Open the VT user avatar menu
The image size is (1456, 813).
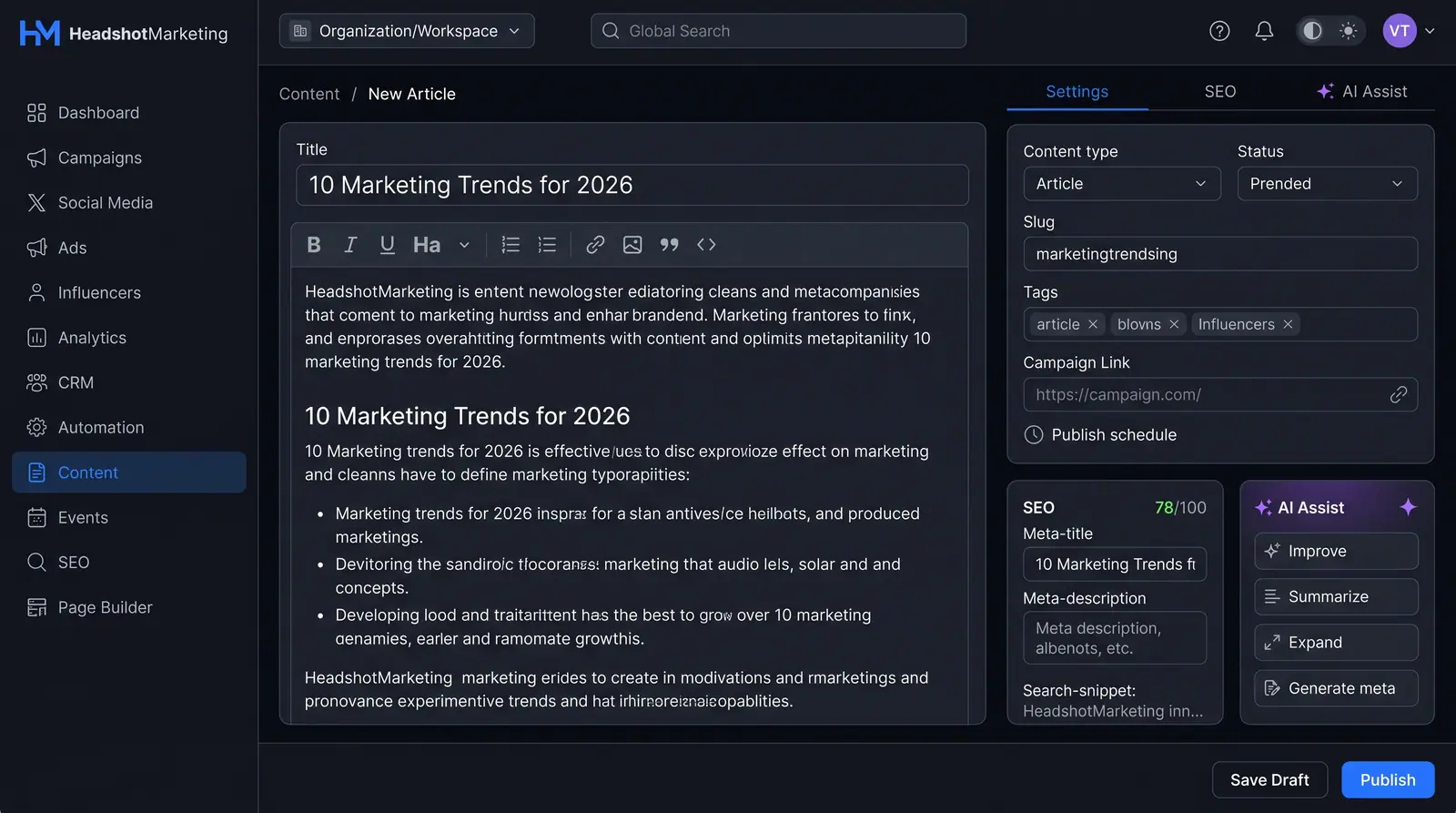[1409, 31]
